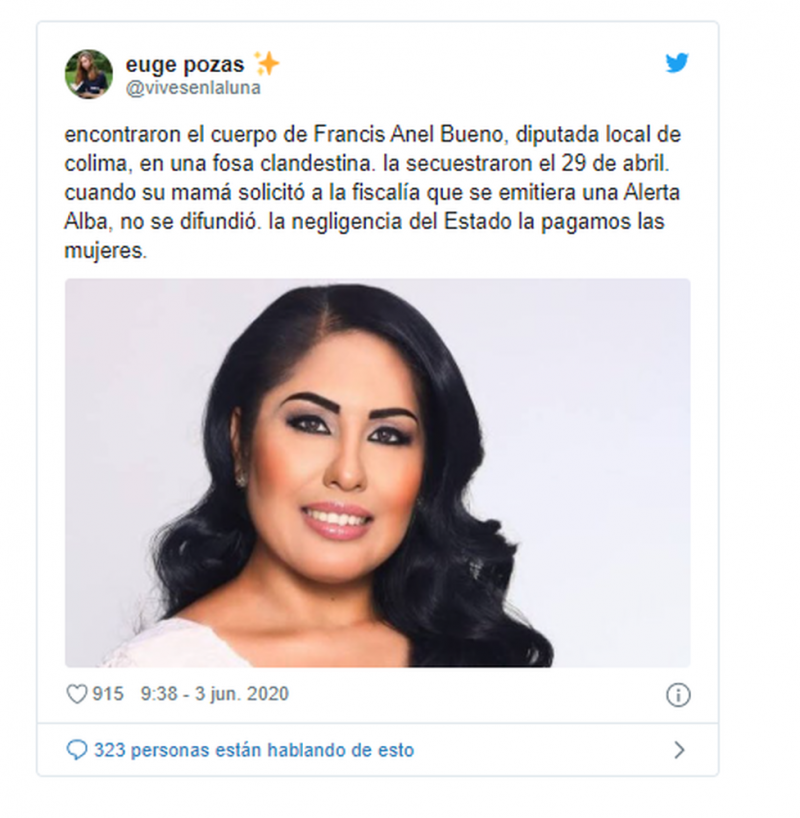Click the speech bubble reply icon
Viewport: 800px width, 818px height.
(x=77, y=750)
